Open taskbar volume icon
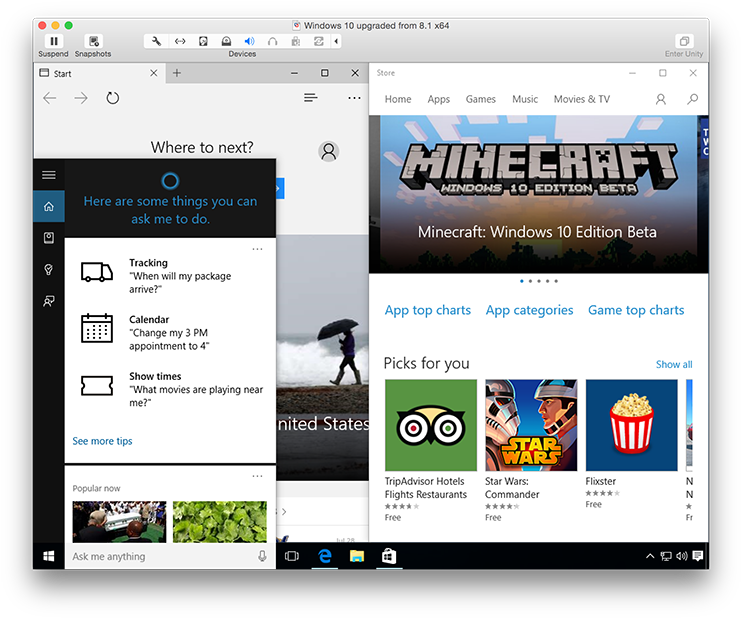 (x=681, y=556)
